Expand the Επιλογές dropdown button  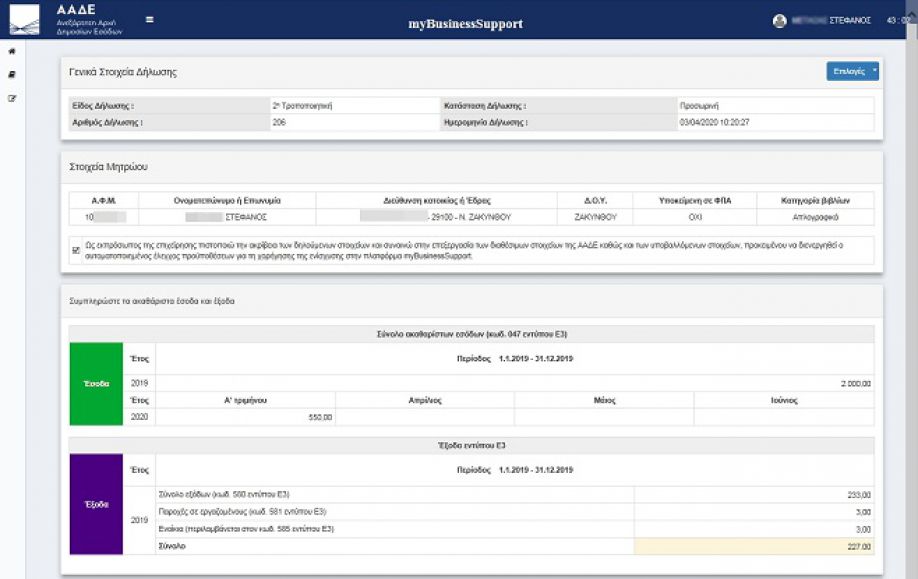(852, 71)
